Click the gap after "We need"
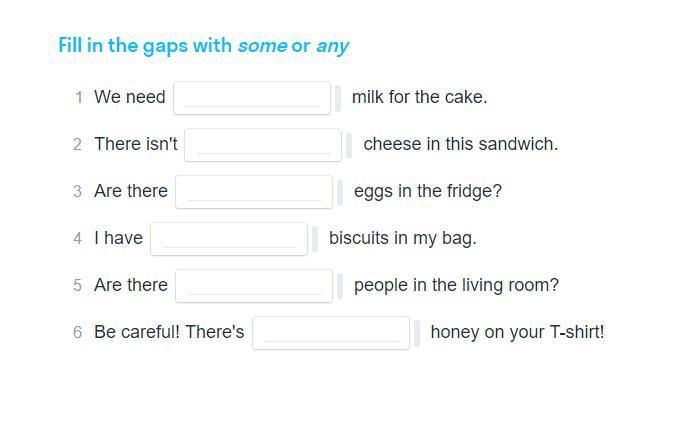The width and height of the screenshot is (690, 429). point(252,98)
